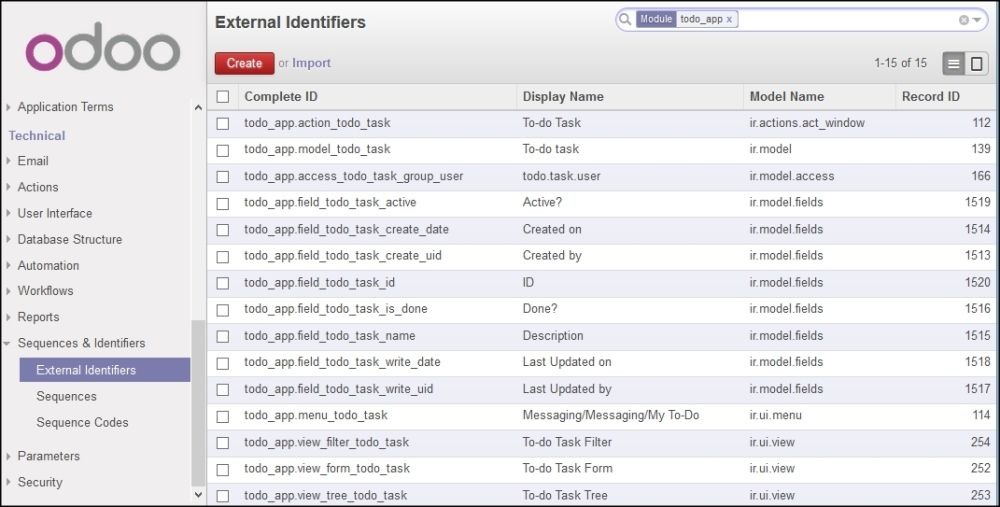Check the todo_app.view_form_todo_task row

[223, 469]
